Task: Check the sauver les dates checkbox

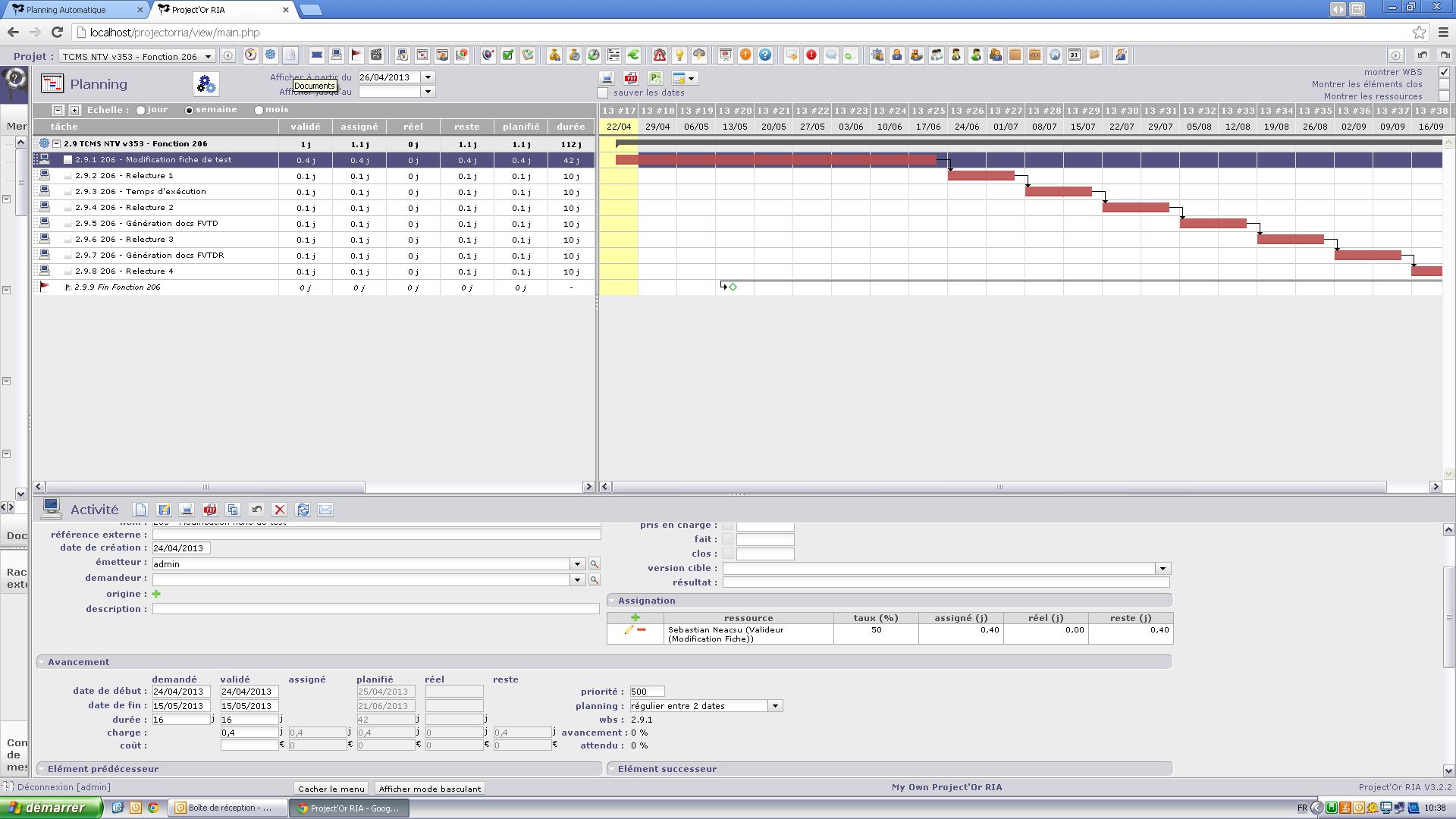Action: 603,93
